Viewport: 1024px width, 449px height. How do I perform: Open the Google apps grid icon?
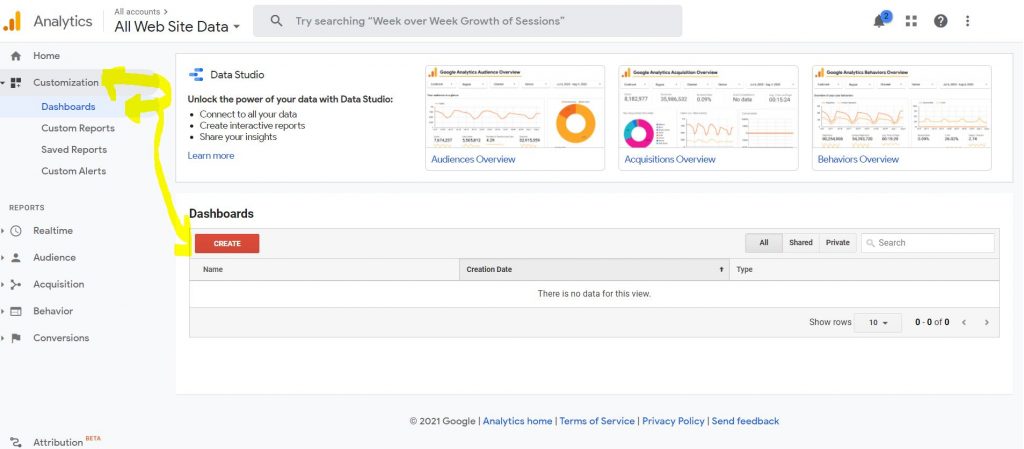tap(911, 21)
